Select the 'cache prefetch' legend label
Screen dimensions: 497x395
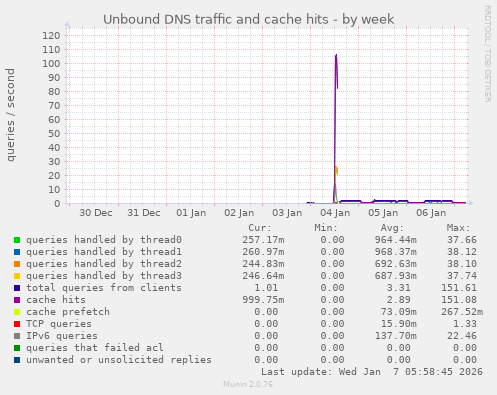pyautogui.click(x=68, y=312)
